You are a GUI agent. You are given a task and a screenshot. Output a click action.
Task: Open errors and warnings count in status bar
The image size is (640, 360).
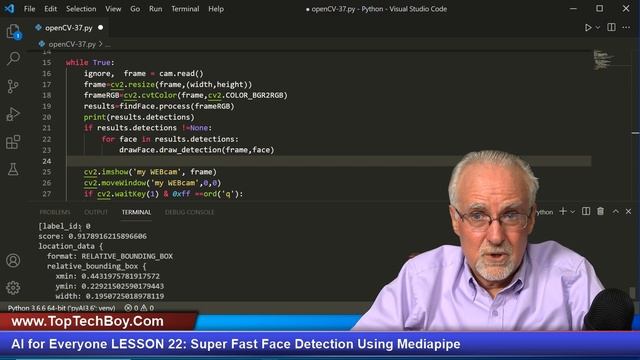139,308
